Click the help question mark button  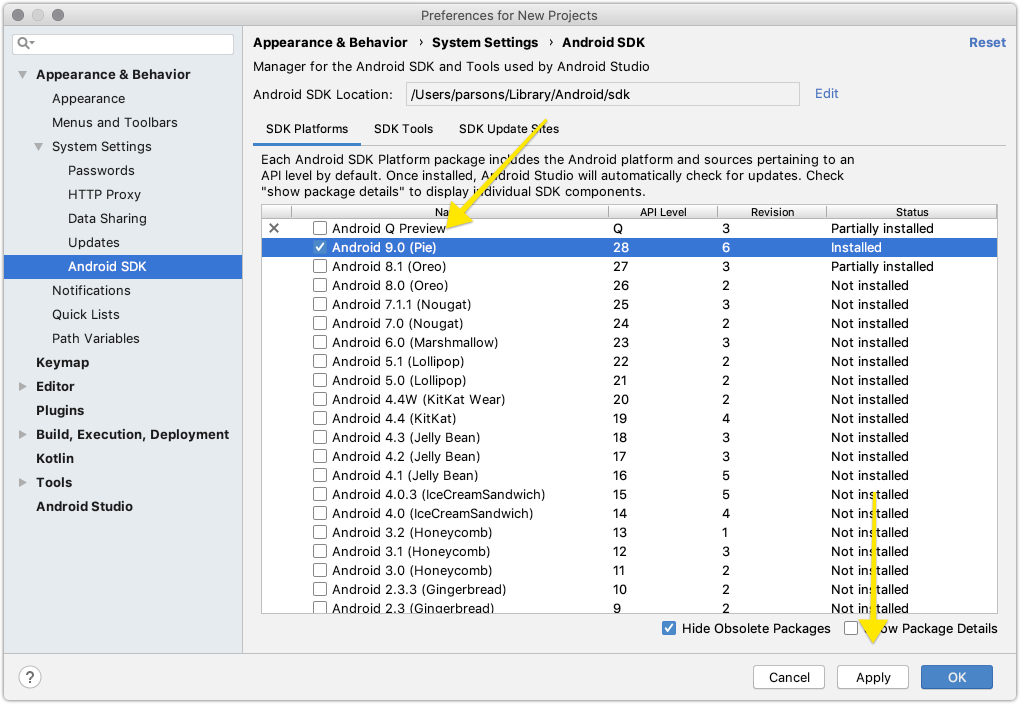click(29, 677)
